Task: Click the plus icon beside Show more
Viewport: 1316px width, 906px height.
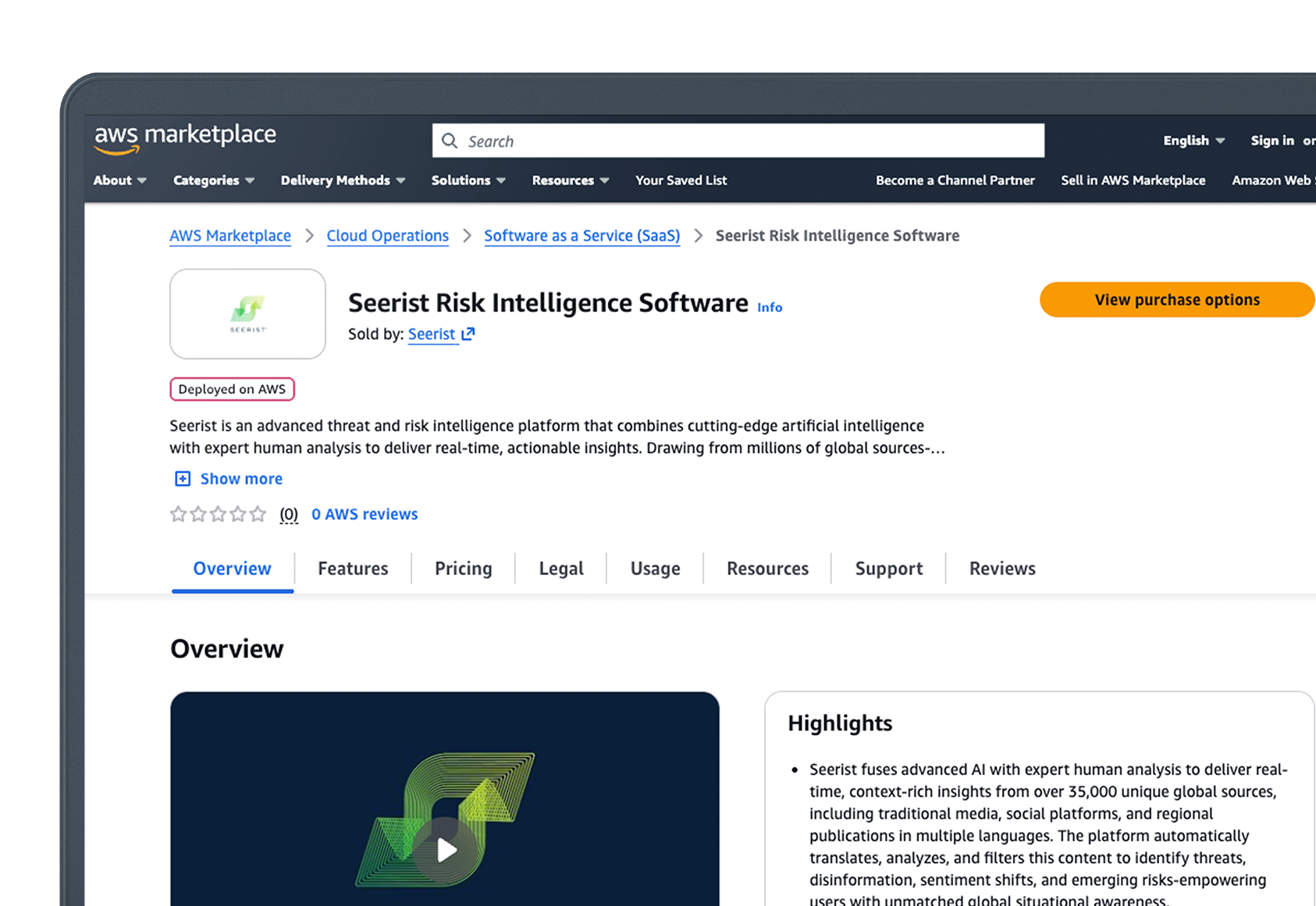Action: click(x=183, y=478)
